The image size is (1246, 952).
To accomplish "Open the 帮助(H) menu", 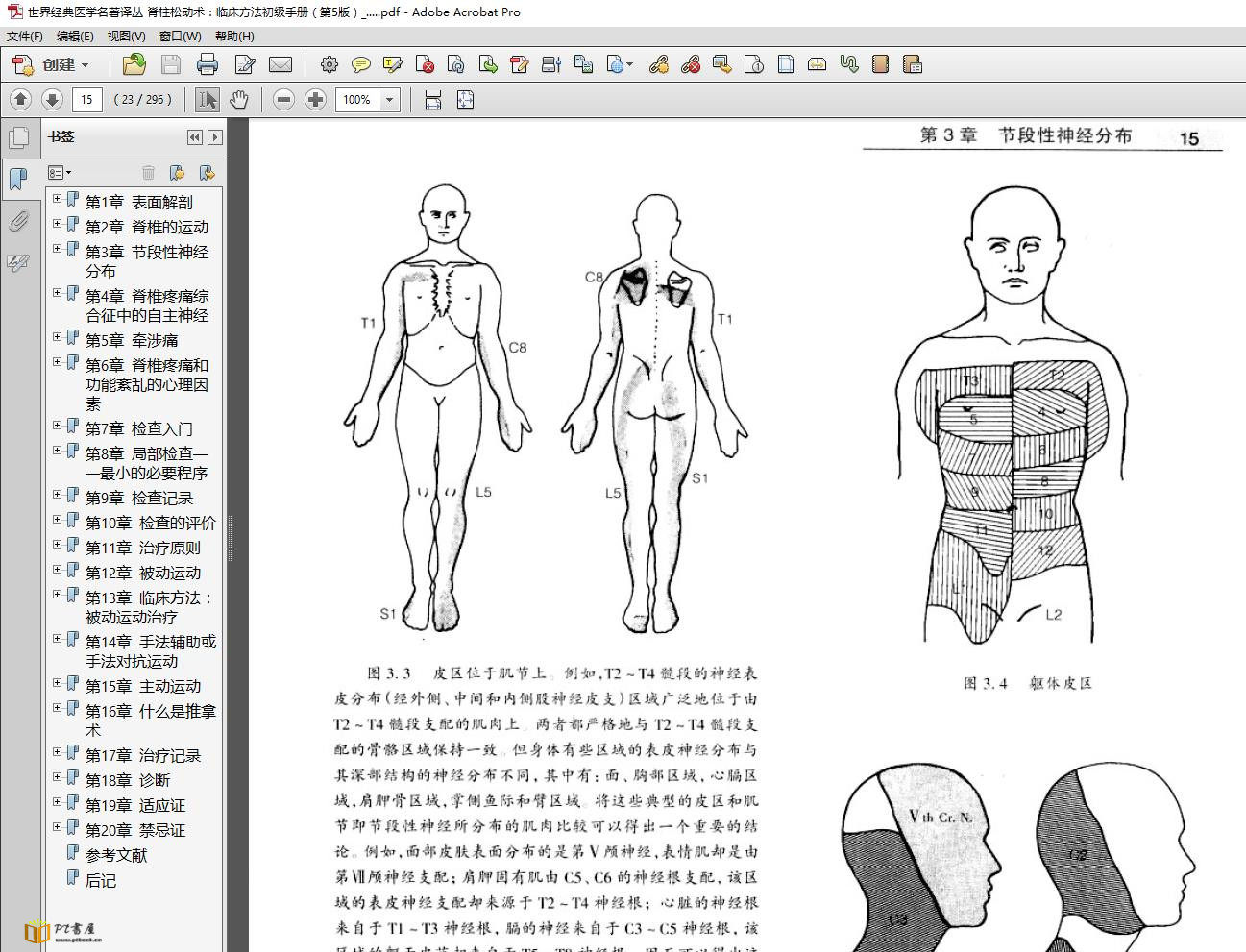I will tap(234, 37).
